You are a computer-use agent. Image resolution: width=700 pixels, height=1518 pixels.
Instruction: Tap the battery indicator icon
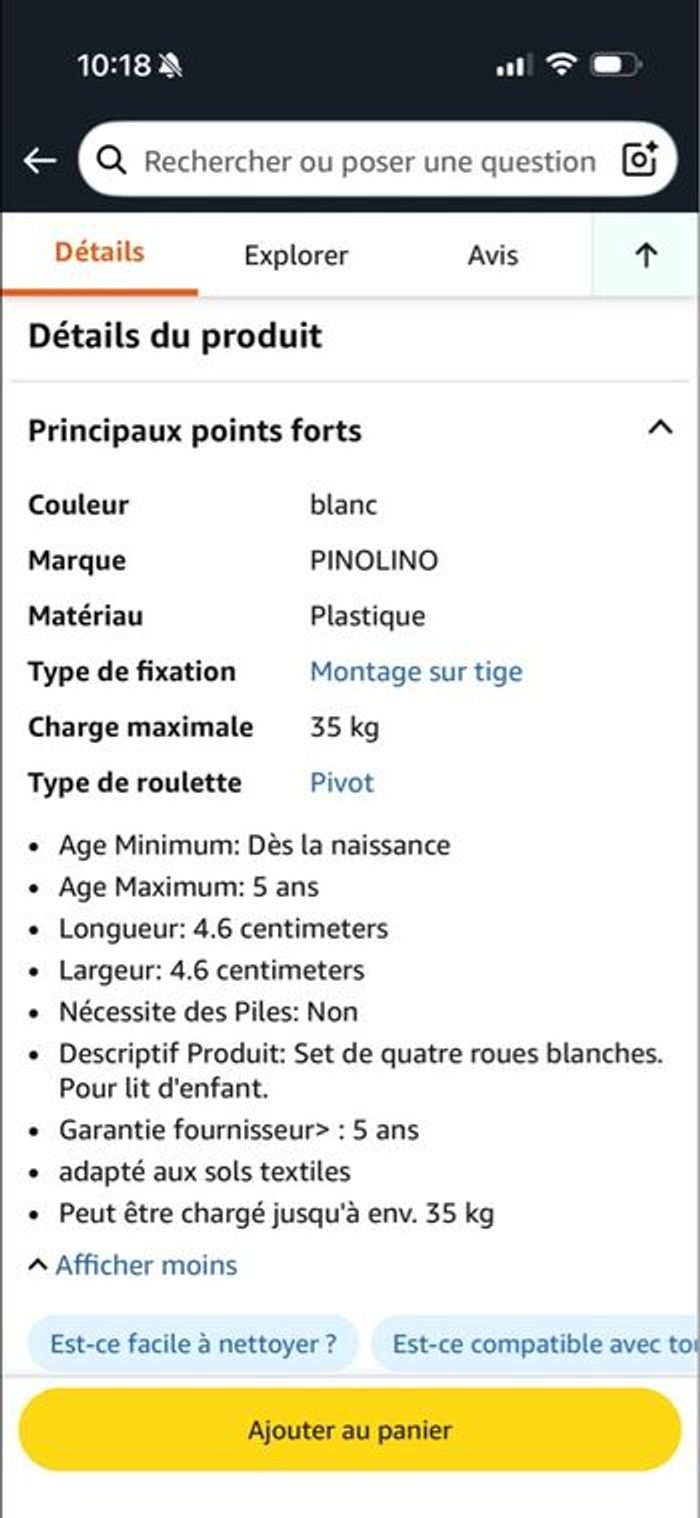tap(614, 66)
